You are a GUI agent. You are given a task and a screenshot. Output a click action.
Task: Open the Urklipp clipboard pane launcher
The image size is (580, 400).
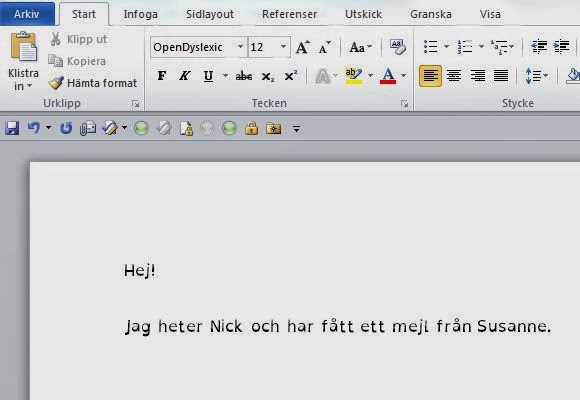tap(135, 104)
